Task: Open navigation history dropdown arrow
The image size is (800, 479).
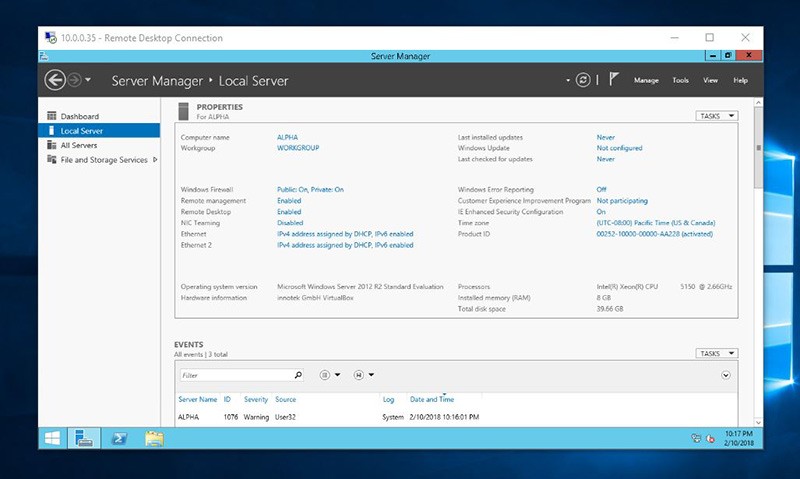Action: tap(88, 80)
